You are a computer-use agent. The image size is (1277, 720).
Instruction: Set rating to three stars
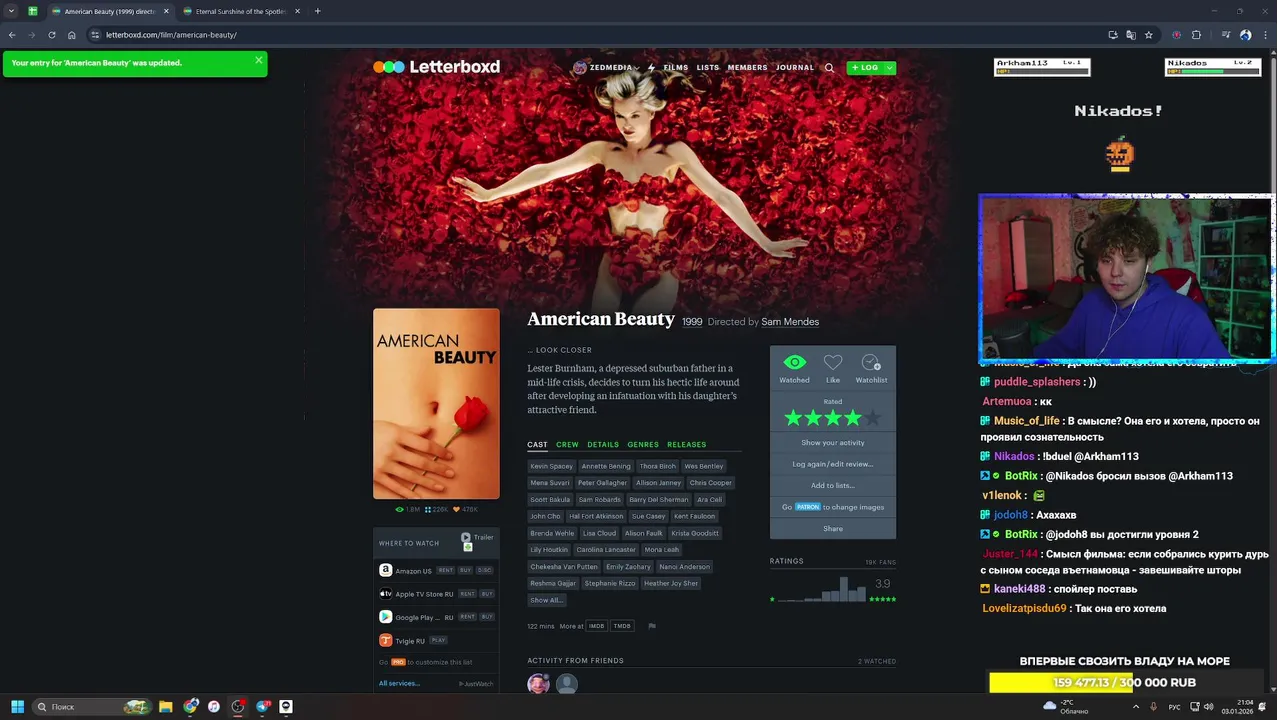(x=833, y=418)
